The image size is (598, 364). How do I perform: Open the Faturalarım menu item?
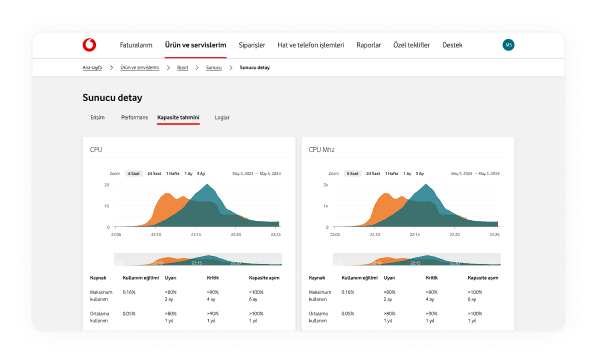(136, 45)
